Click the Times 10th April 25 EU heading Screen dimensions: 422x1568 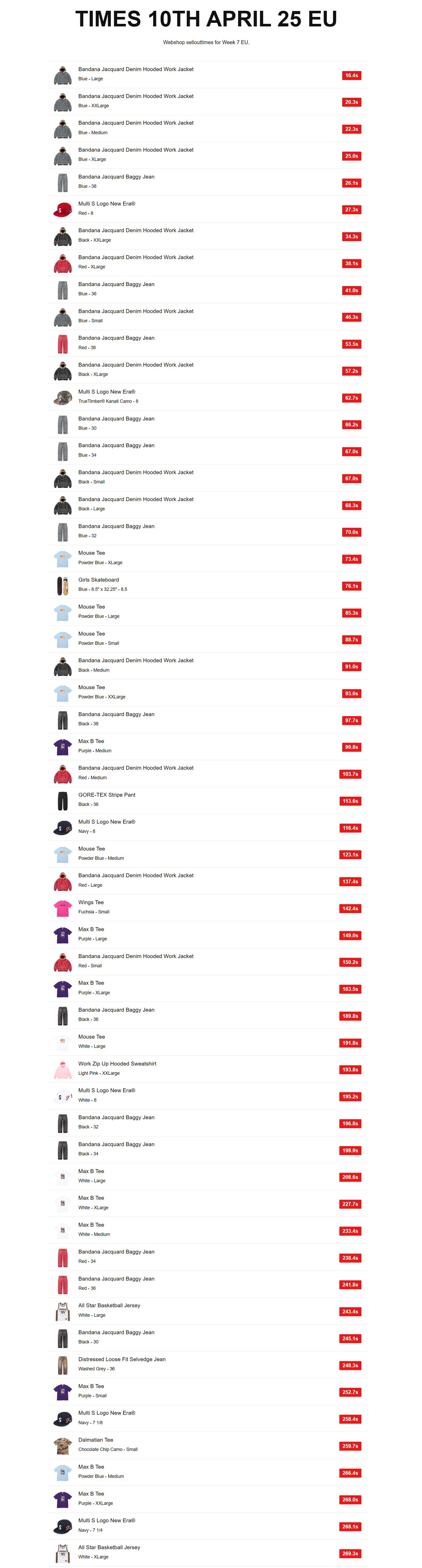point(206,19)
